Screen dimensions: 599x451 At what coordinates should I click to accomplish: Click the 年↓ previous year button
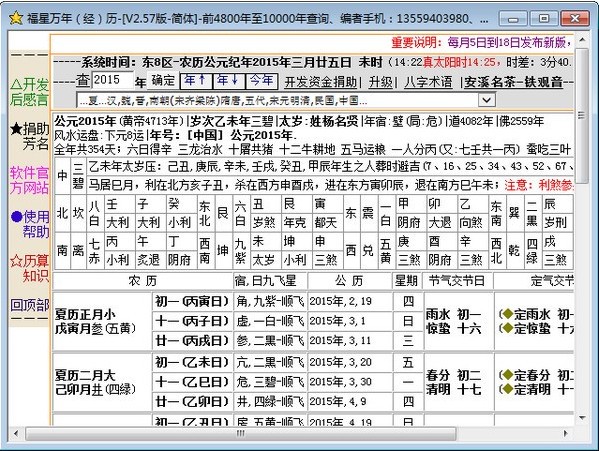click(x=228, y=80)
